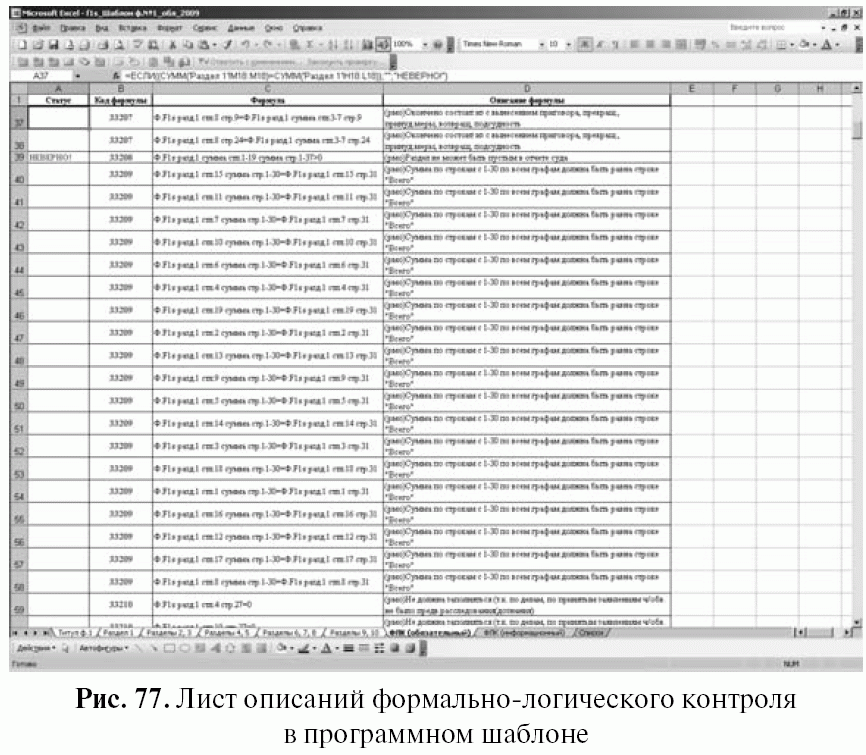Click the Font Color 'A' icon
866x755 pixels.
click(827, 45)
